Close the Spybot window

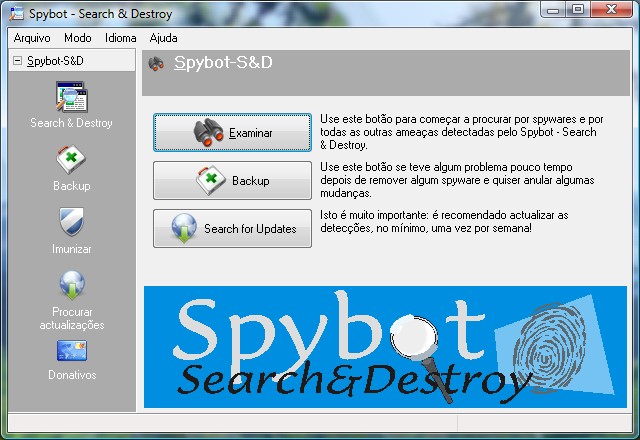point(611,10)
